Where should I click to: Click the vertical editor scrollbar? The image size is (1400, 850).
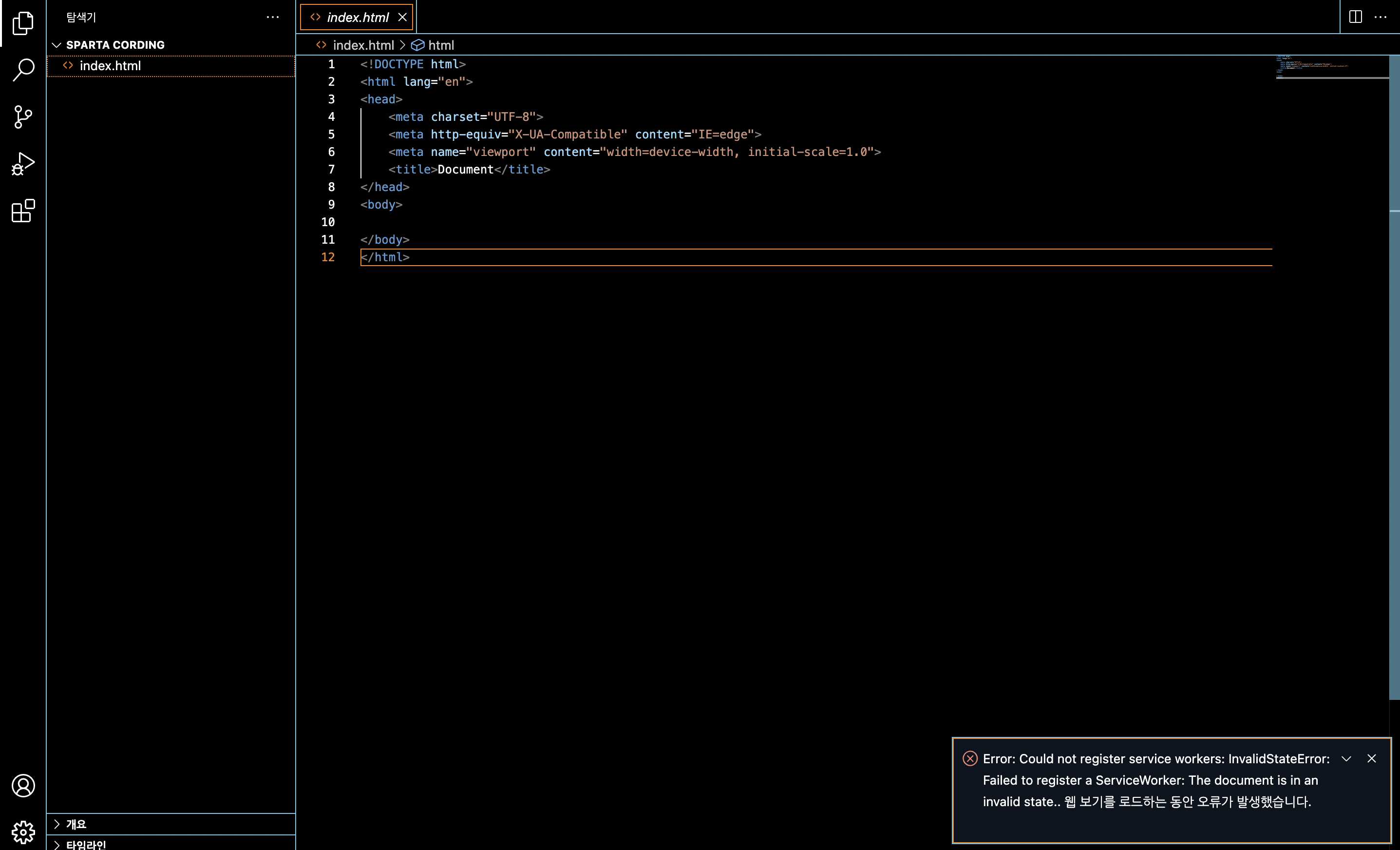(1394, 378)
